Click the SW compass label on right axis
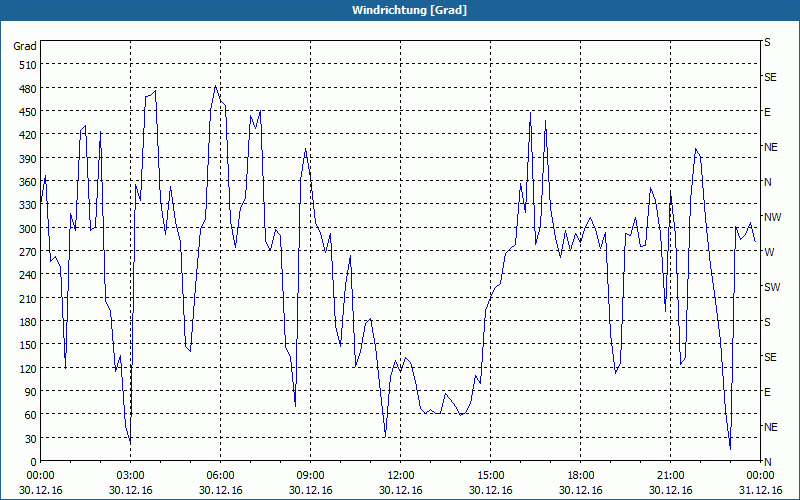The image size is (800, 500). tap(772, 287)
